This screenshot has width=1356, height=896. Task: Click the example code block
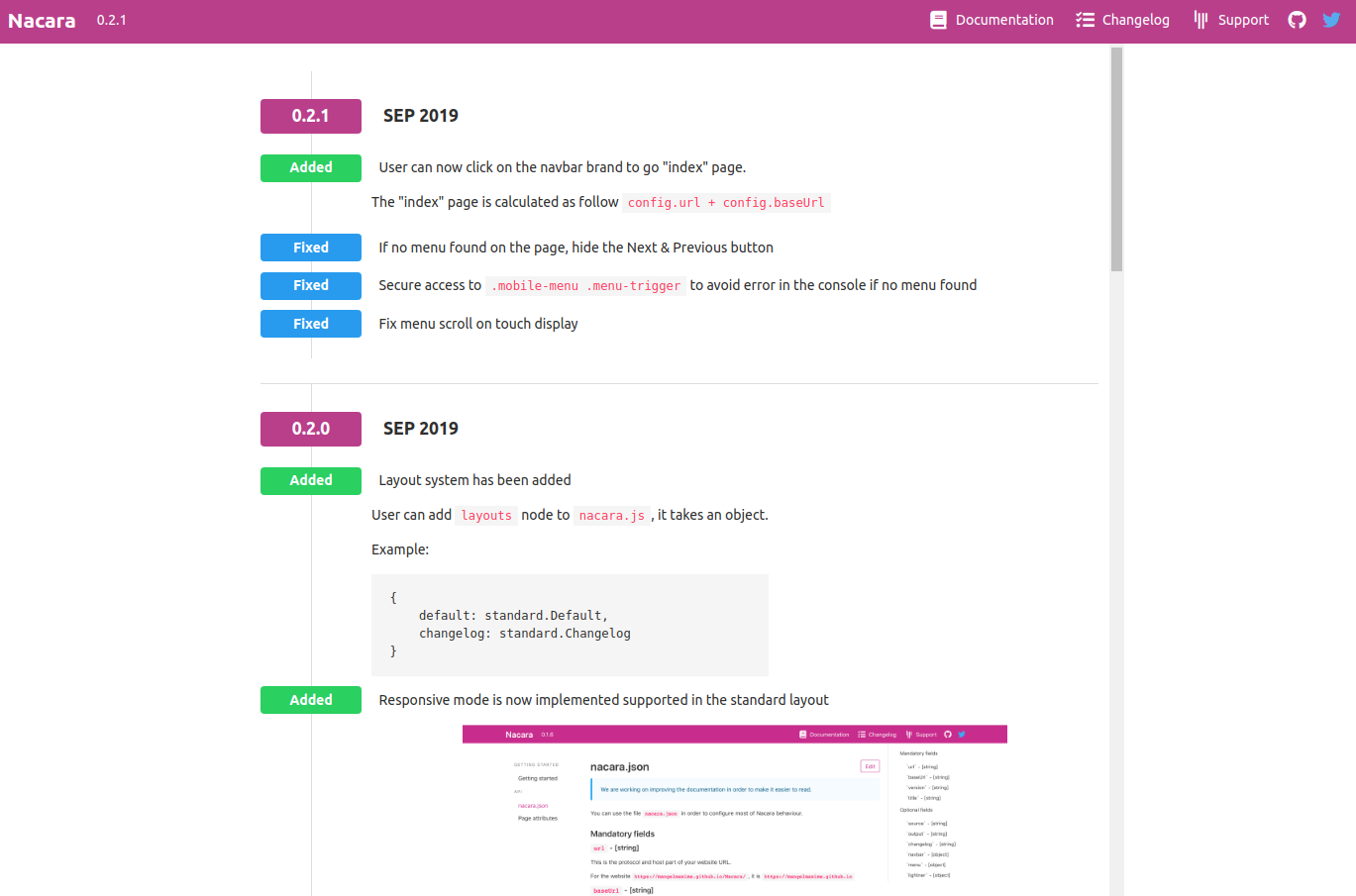[x=570, y=625]
